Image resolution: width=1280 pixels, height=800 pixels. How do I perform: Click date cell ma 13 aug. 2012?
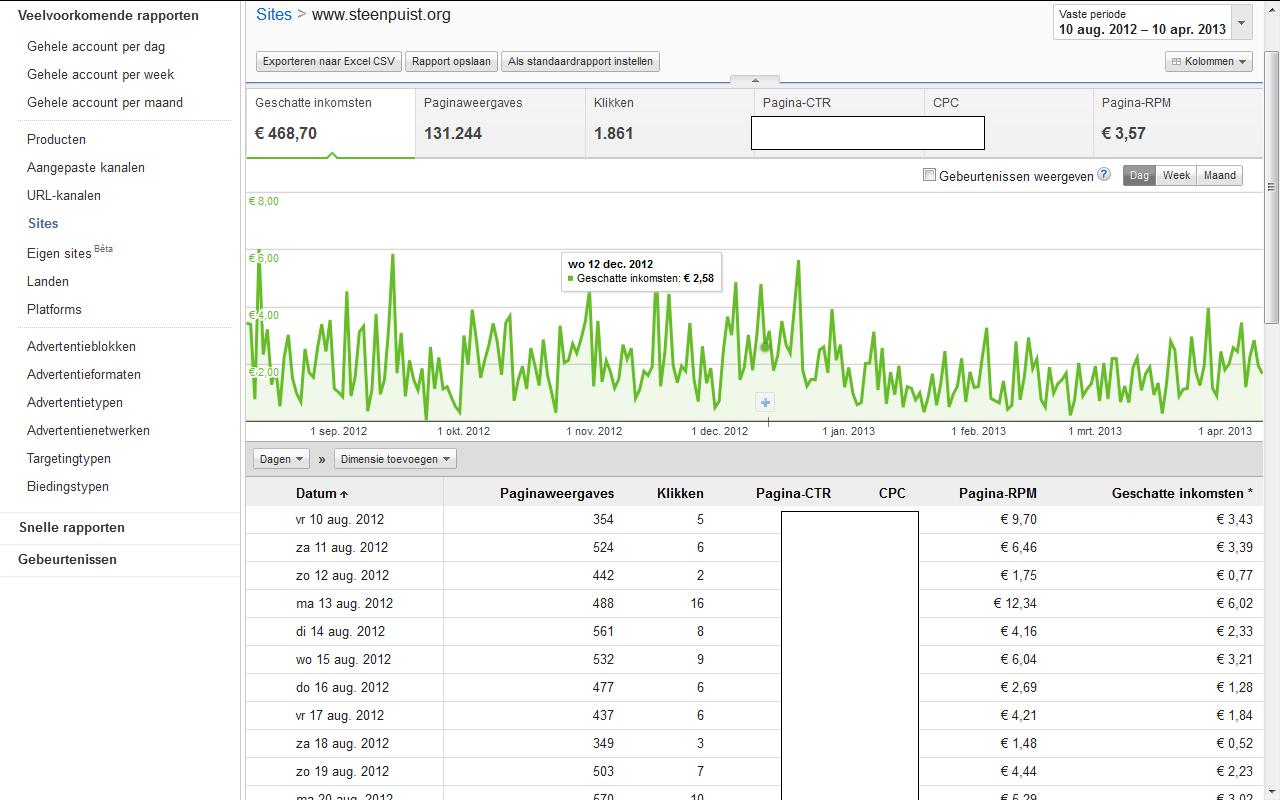tap(344, 603)
